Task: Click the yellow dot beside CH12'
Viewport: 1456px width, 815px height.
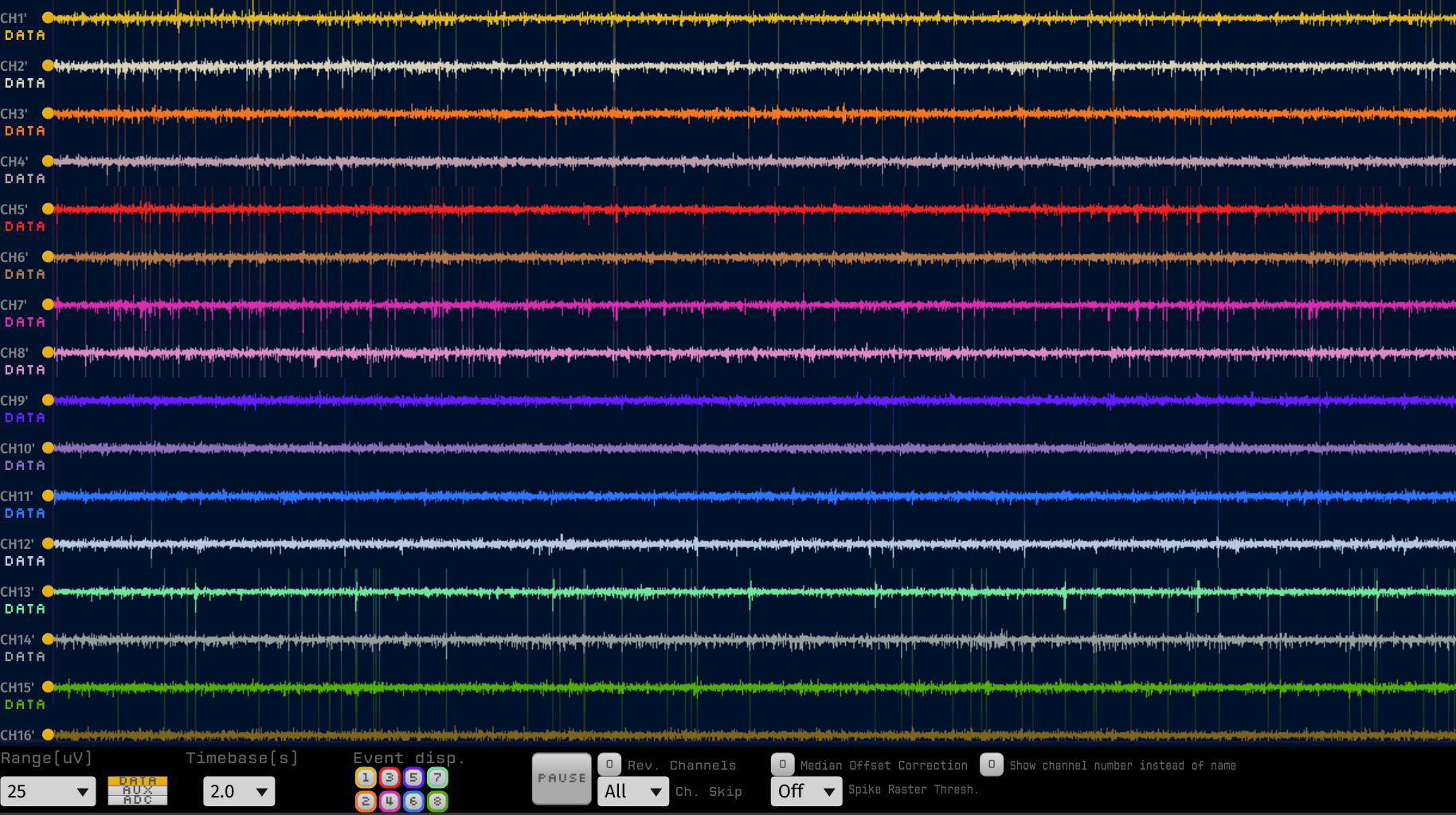Action: tap(48, 543)
